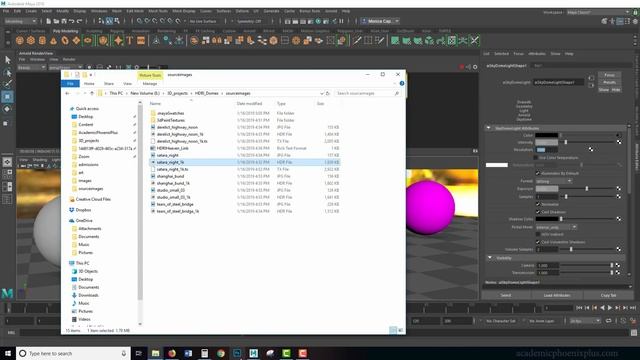Collapse SkyDomeLight Attributes section

pyautogui.click(x=488, y=128)
